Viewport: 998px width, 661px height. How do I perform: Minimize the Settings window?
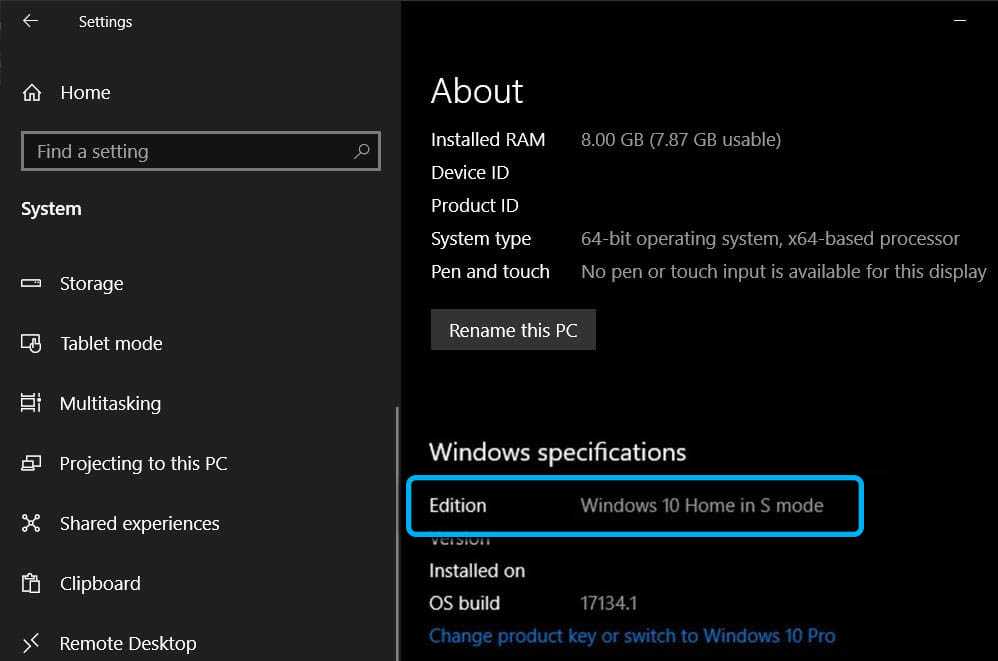[959, 20]
